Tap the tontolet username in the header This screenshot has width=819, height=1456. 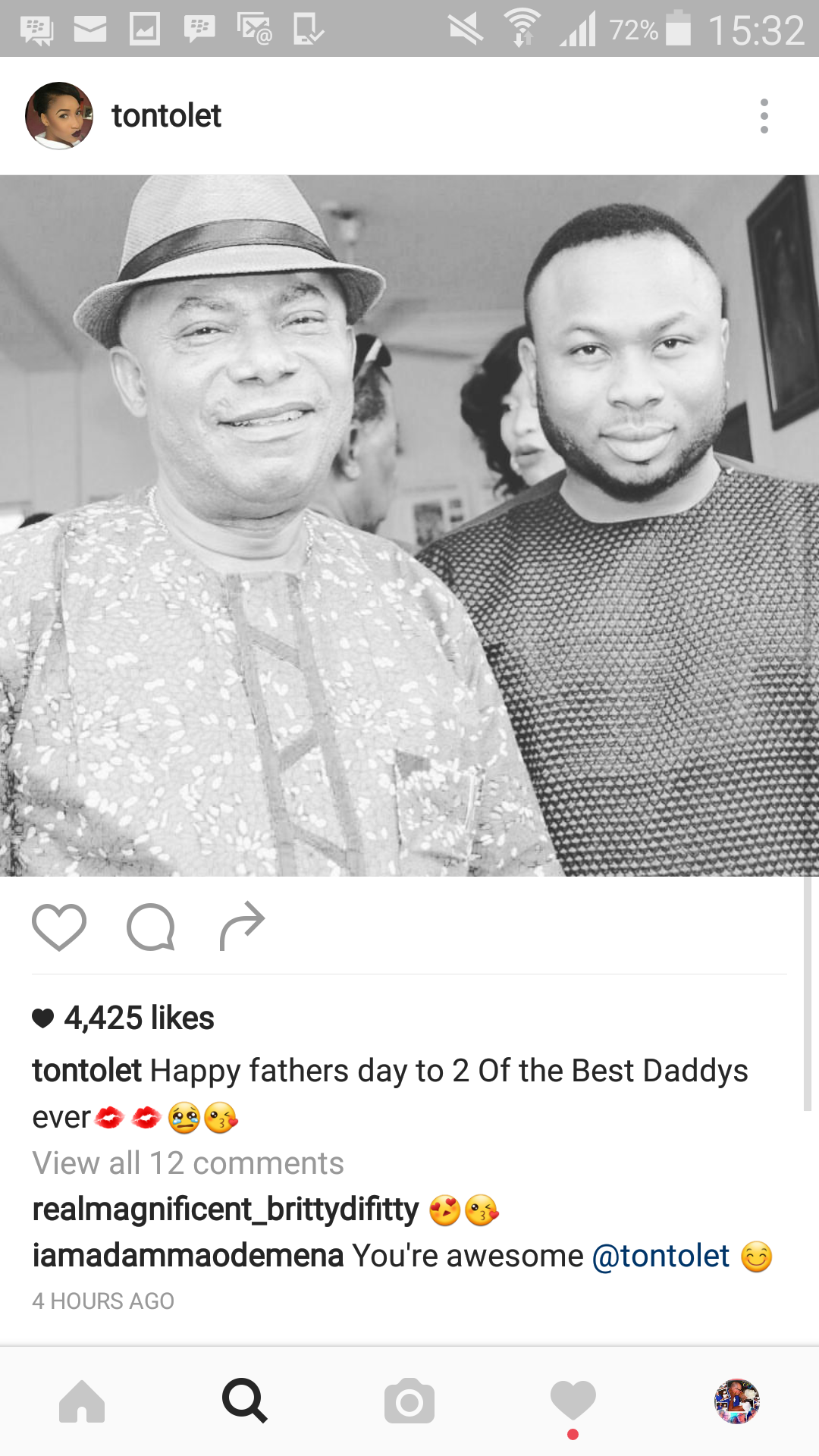point(166,116)
